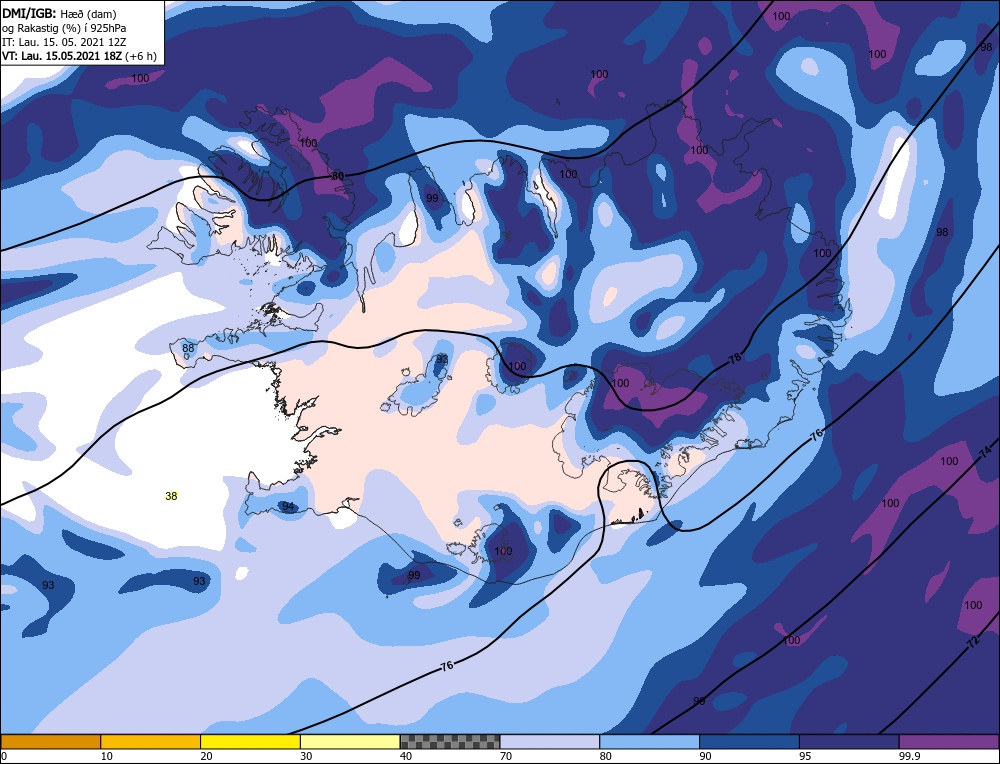Click the 10–20 orange legend swatch
Screen dimensions: 1000x764
[x=151, y=741]
